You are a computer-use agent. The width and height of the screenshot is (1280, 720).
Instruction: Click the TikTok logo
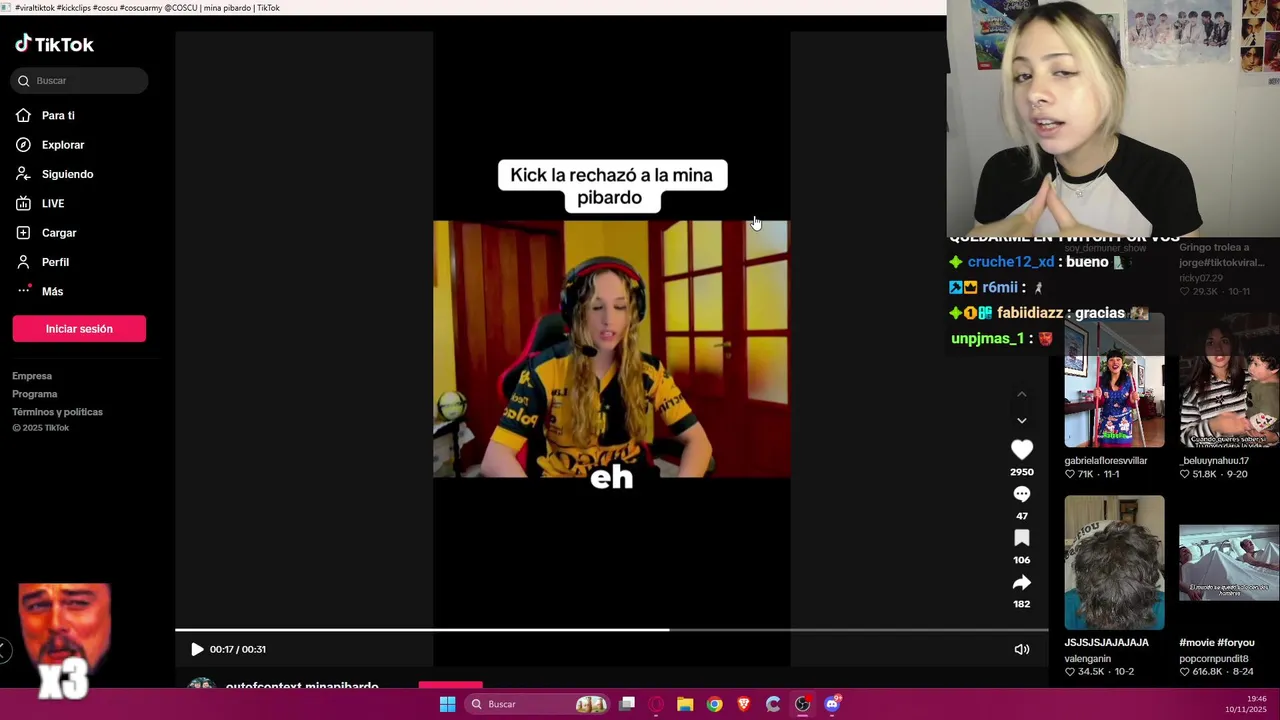[54, 44]
